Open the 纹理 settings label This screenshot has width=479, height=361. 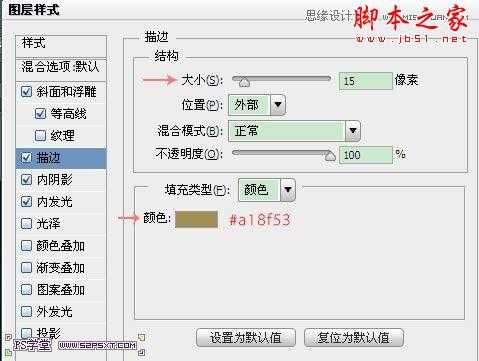click(x=63, y=136)
